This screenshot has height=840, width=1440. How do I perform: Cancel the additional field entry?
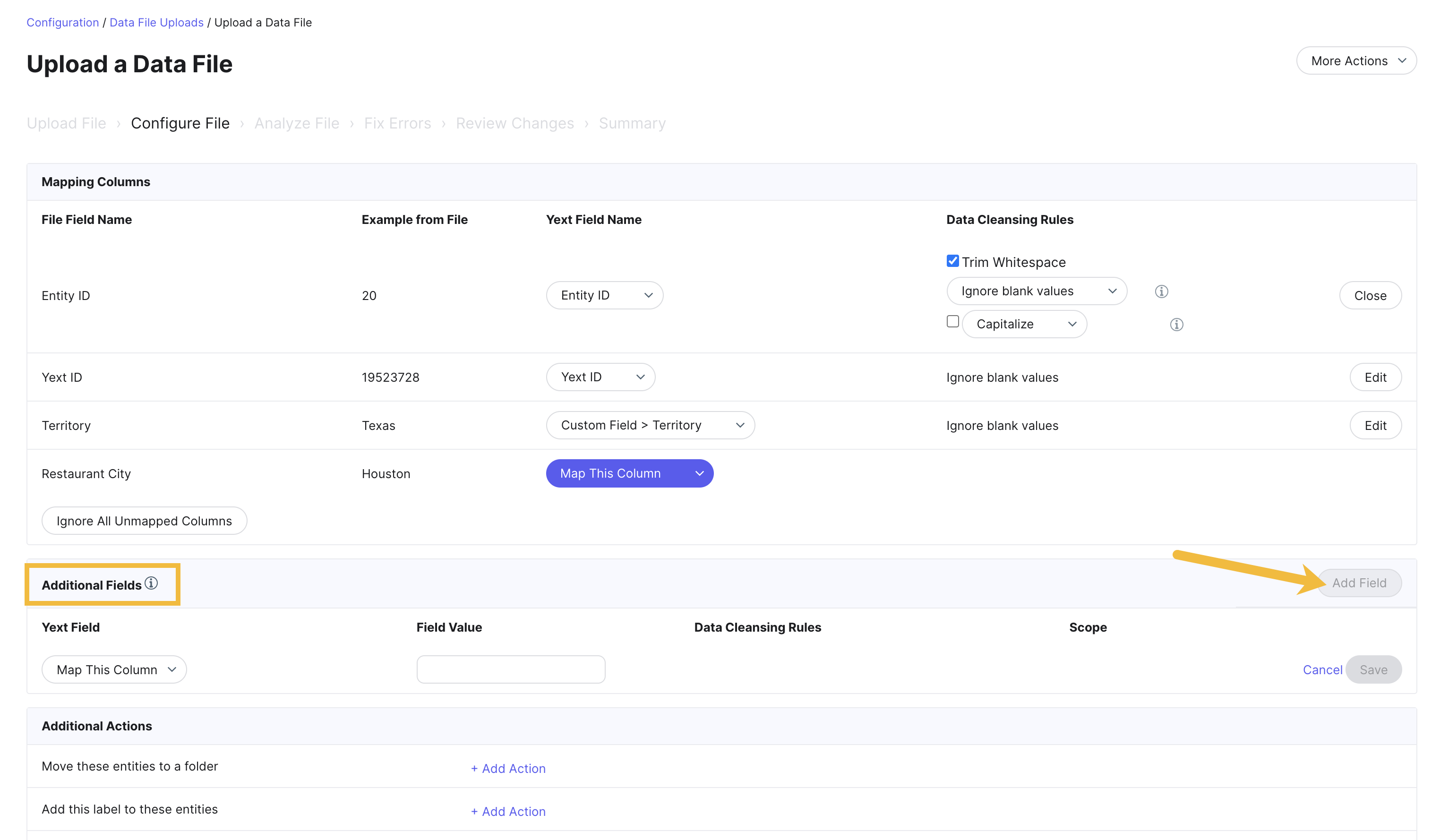point(1322,670)
